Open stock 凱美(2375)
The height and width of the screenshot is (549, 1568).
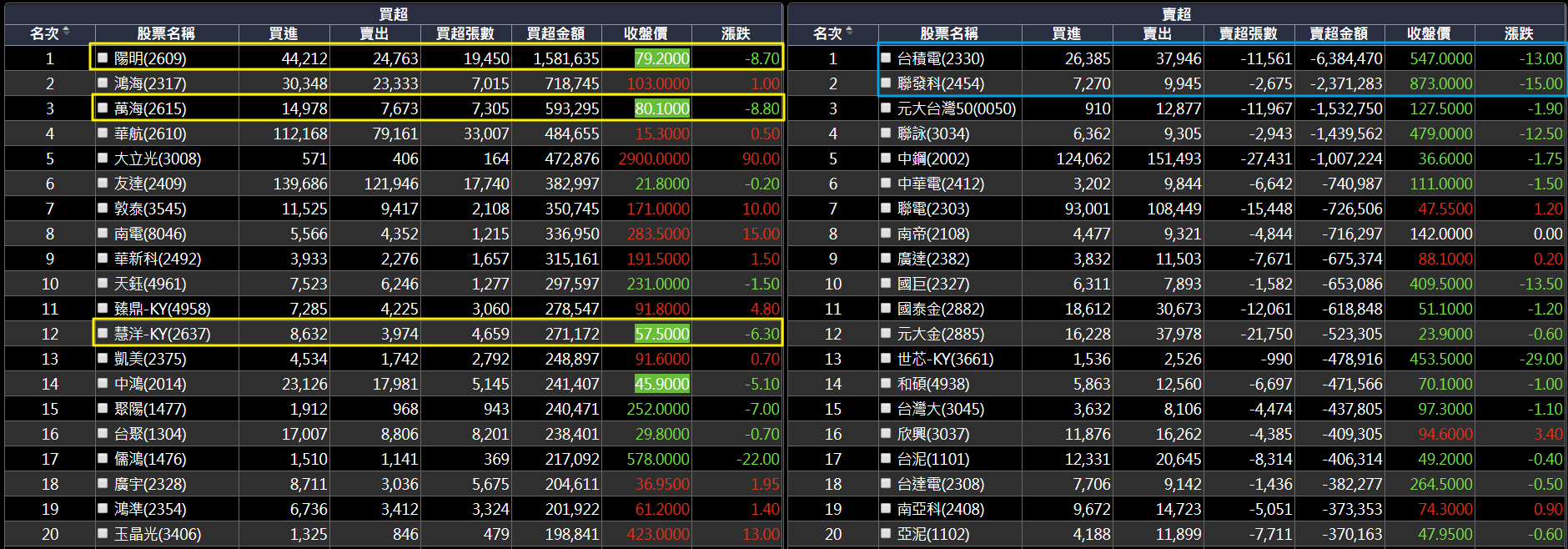pyautogui.click(x=150, y=359)
